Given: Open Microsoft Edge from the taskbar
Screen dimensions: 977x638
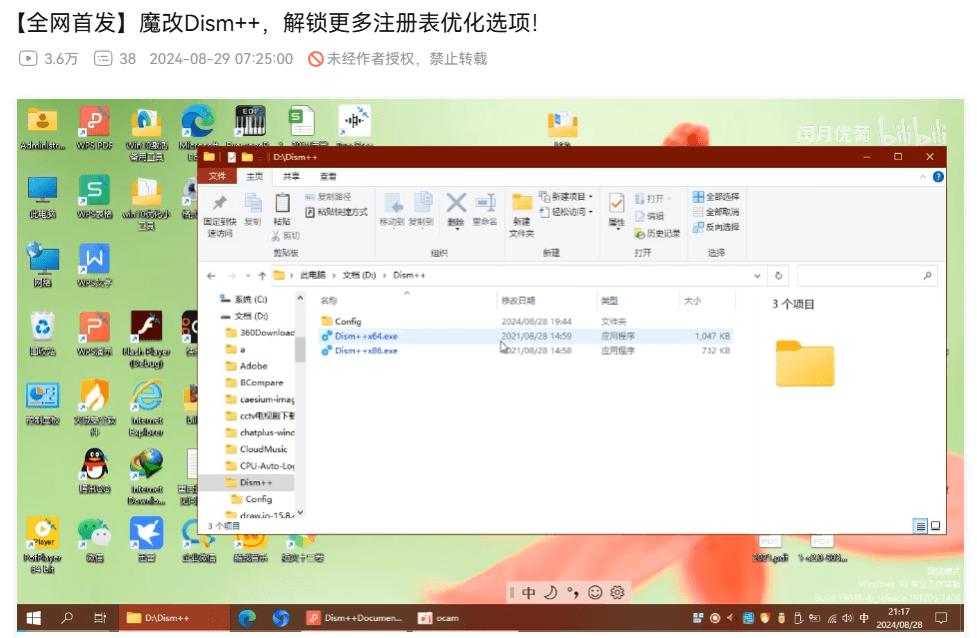Looking at the screenshot, I should coord(247,618).
